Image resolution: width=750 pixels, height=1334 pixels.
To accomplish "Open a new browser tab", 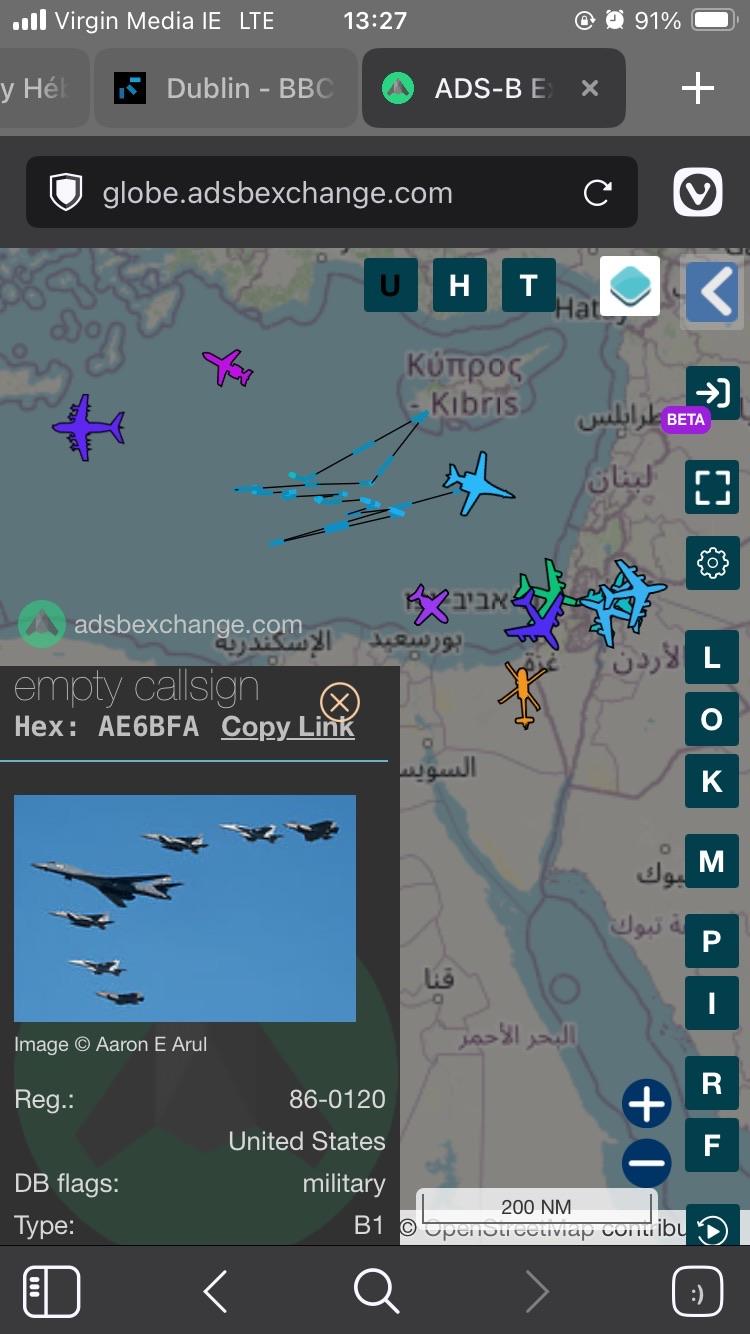I will coord(697,88).
